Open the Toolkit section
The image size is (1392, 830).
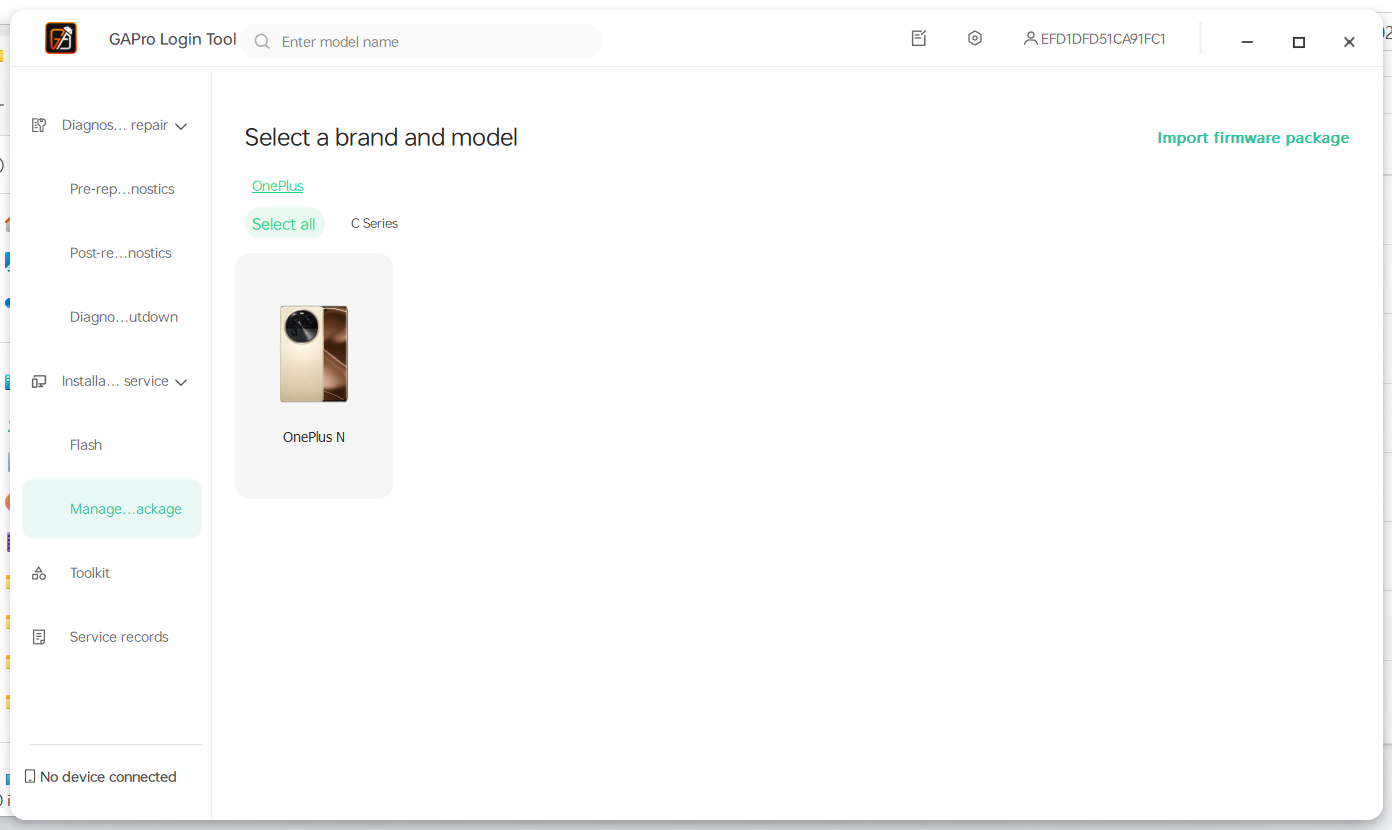[90, 573]
